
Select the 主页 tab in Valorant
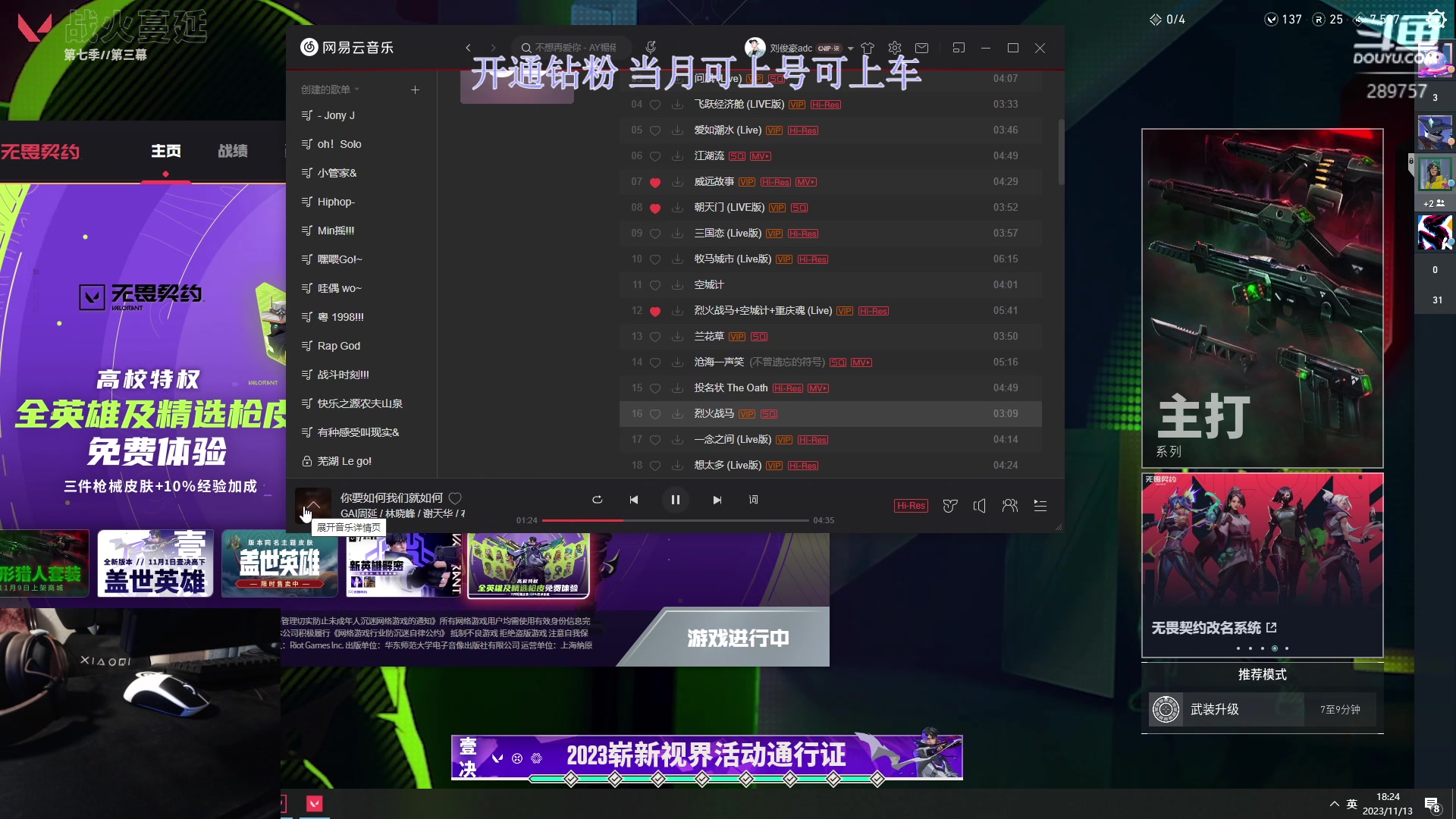point(166,151)
